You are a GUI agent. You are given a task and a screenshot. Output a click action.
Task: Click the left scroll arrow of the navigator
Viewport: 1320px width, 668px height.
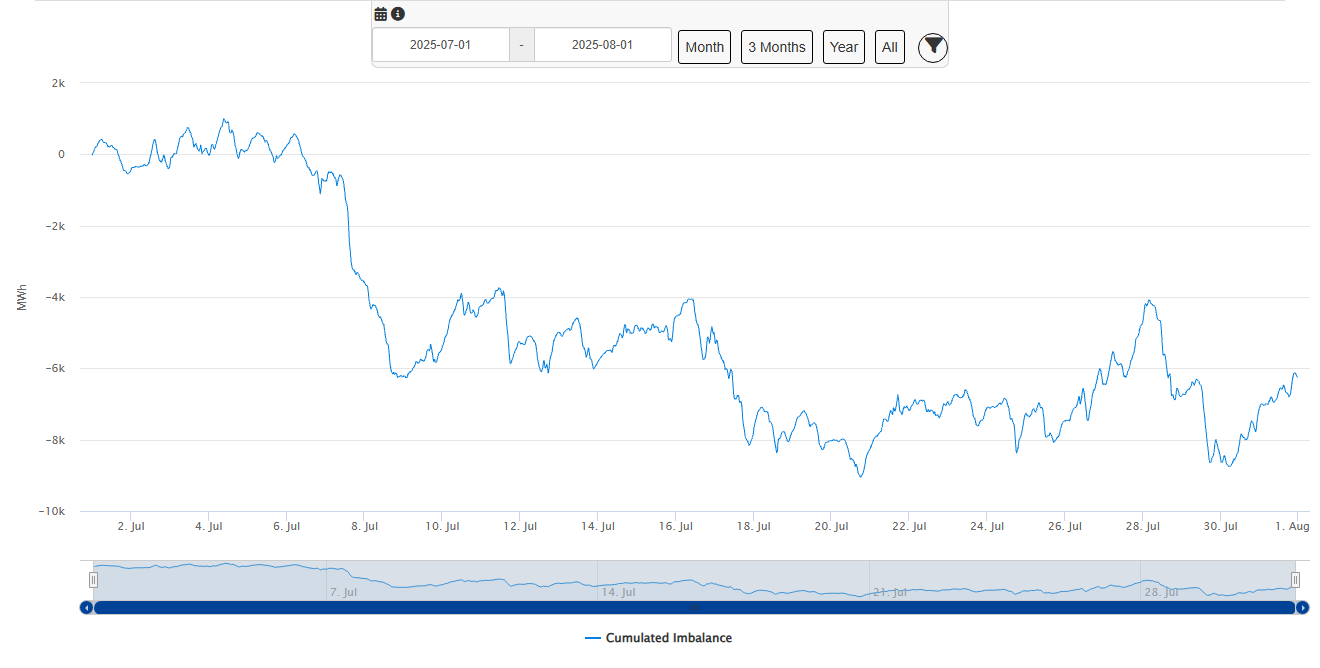click(x=87, y=607)
